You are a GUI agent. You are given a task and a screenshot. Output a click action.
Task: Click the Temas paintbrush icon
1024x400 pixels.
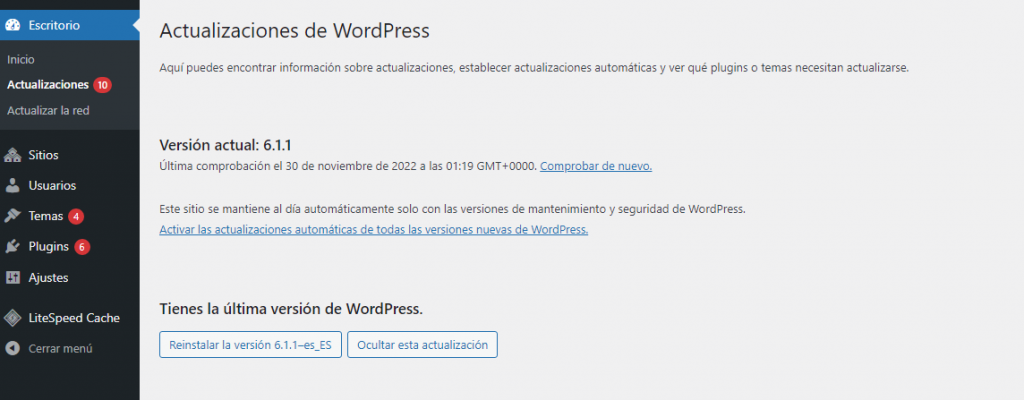tap(12, 216)
